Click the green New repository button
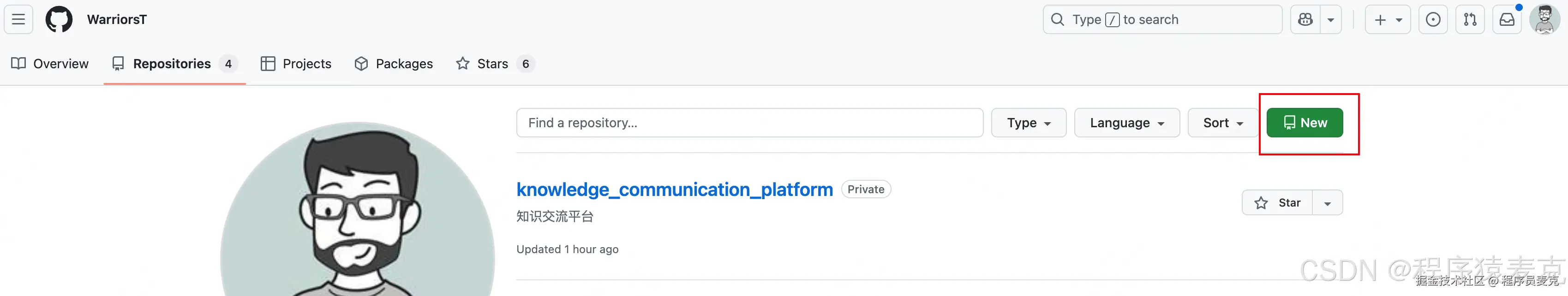This screenshot has height=296, width=1568. coord(1305,123)
